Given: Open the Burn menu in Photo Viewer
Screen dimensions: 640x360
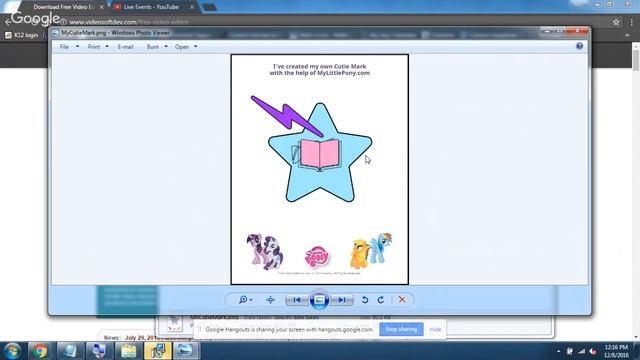Looking at the screenshot, I should pos(153,47).
